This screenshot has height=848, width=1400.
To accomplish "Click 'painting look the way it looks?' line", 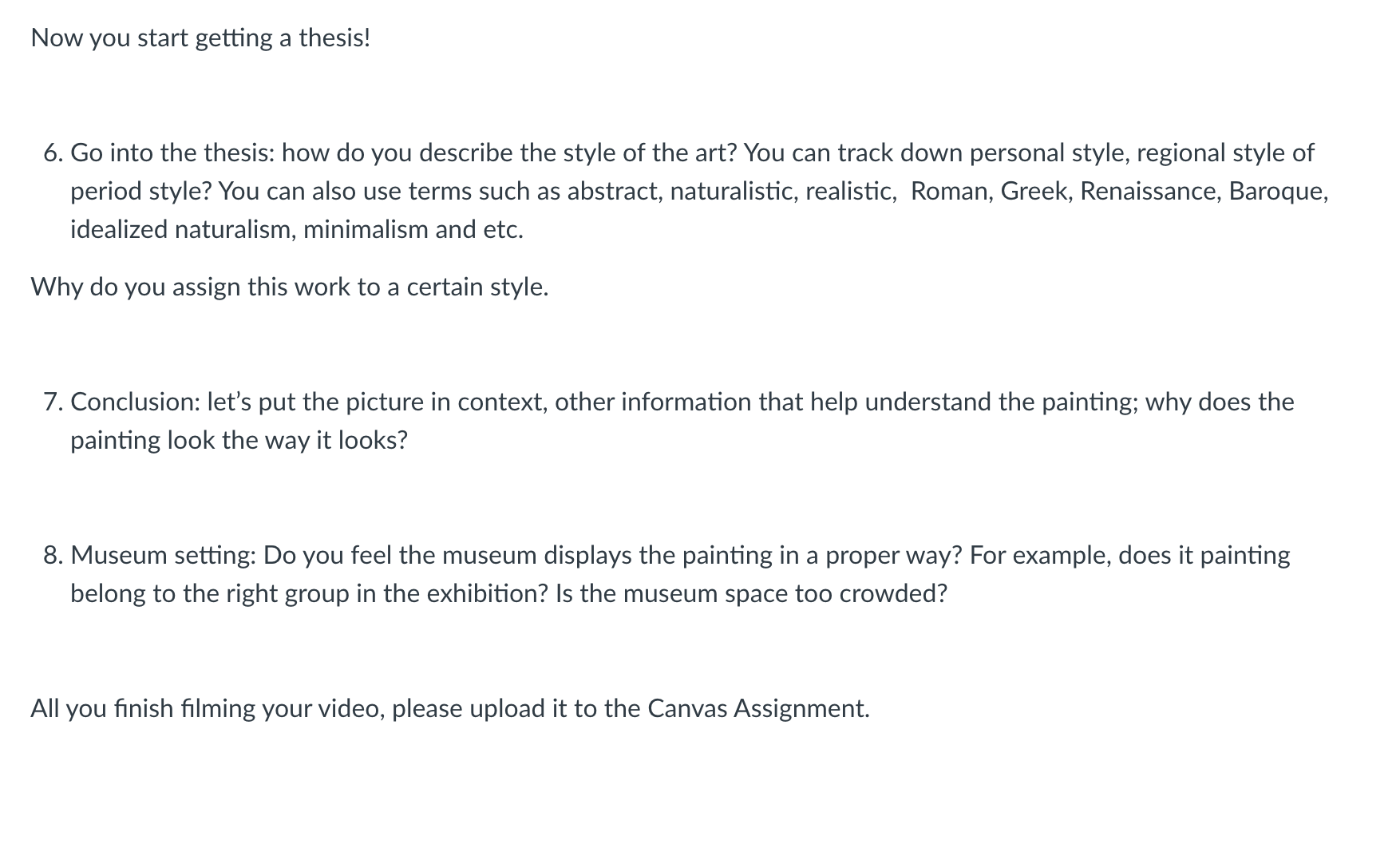I will tap(239, 440).
